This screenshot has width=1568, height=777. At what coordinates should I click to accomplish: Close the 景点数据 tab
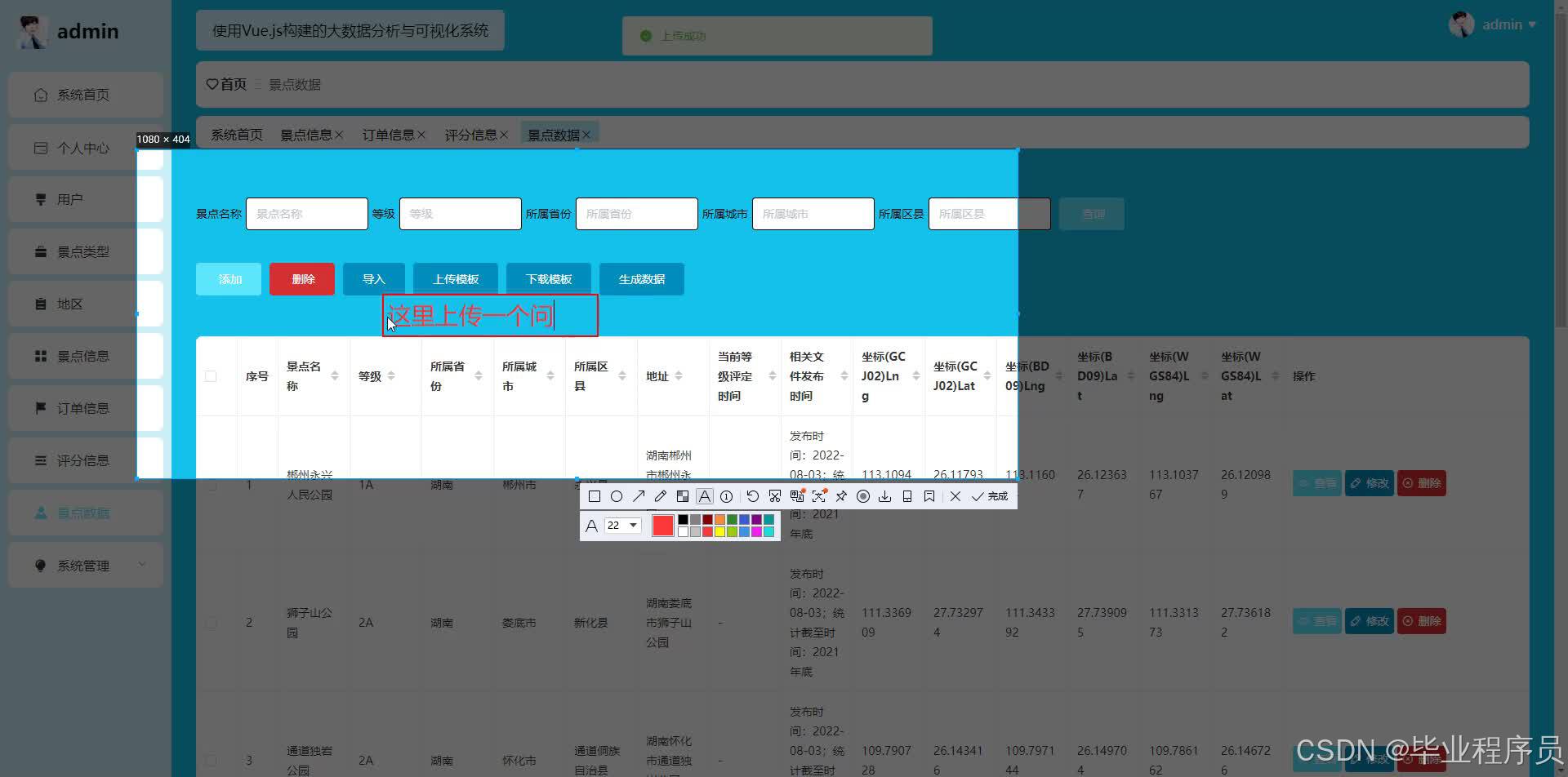click(x=586, y=135)
